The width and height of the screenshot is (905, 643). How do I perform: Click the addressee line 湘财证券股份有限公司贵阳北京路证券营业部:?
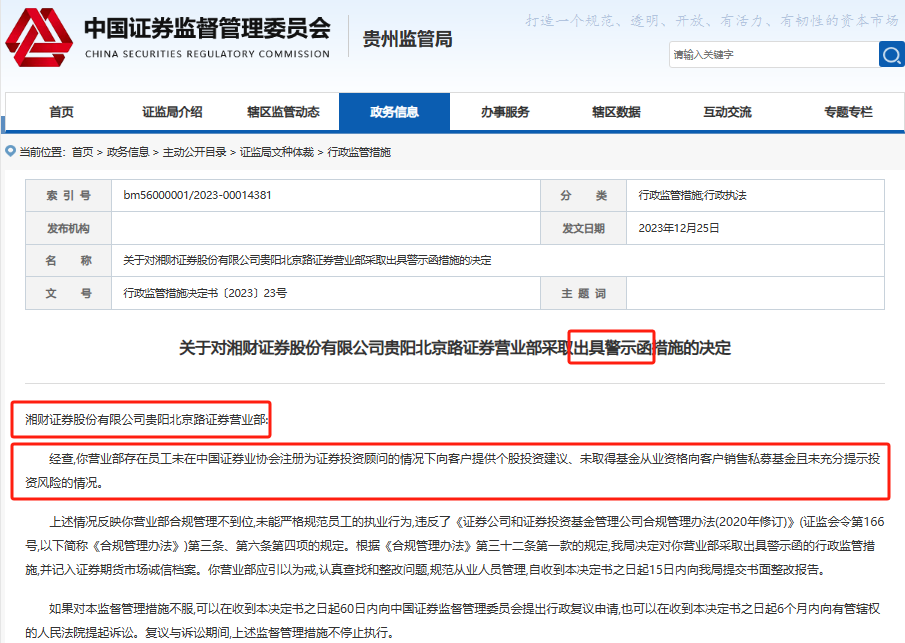click(x=147, y=420)
